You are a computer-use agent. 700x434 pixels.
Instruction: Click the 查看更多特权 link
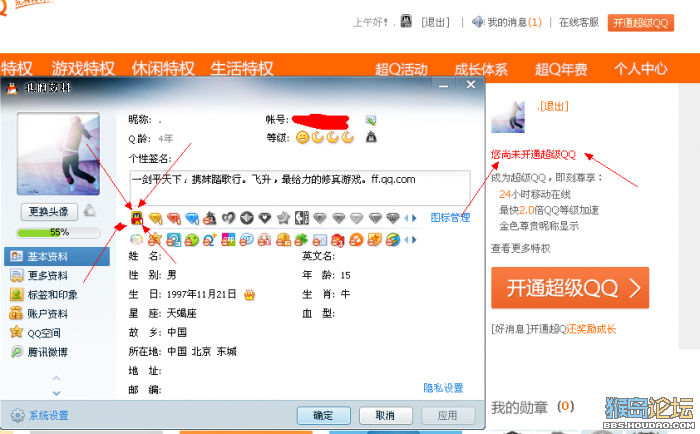[x=521, y=248]
